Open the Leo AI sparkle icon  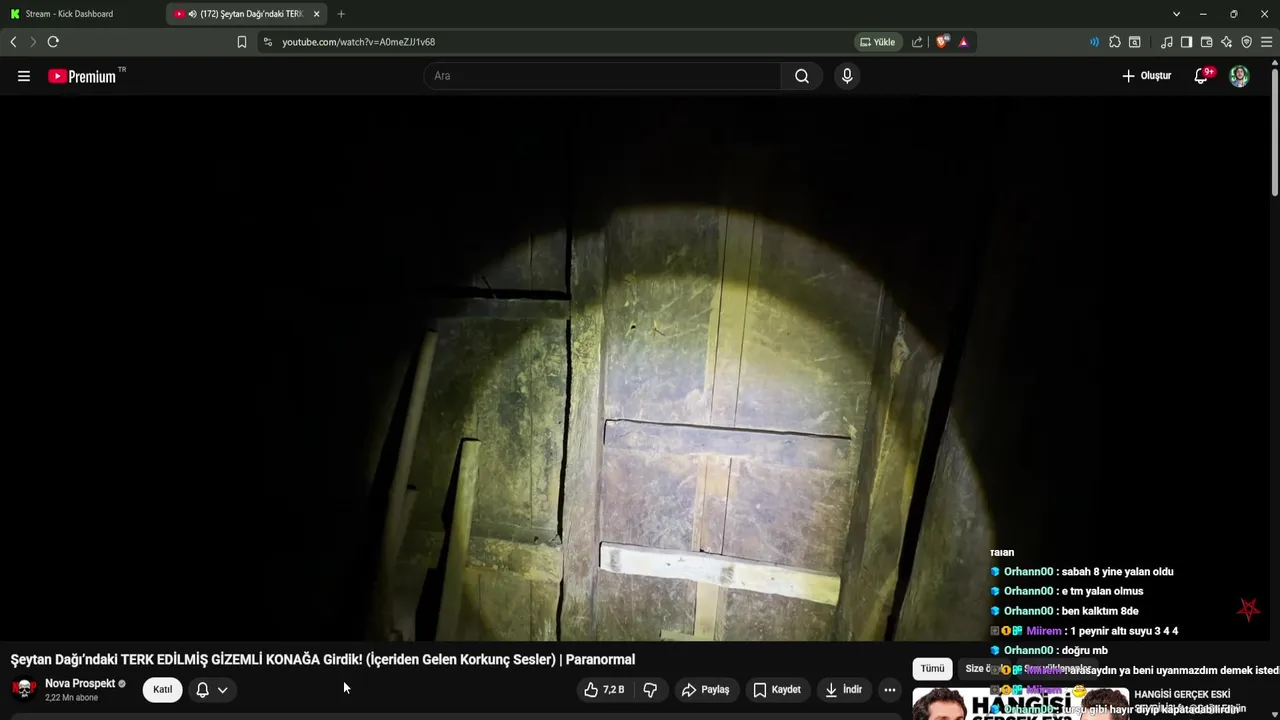(x=1226, y=42)
